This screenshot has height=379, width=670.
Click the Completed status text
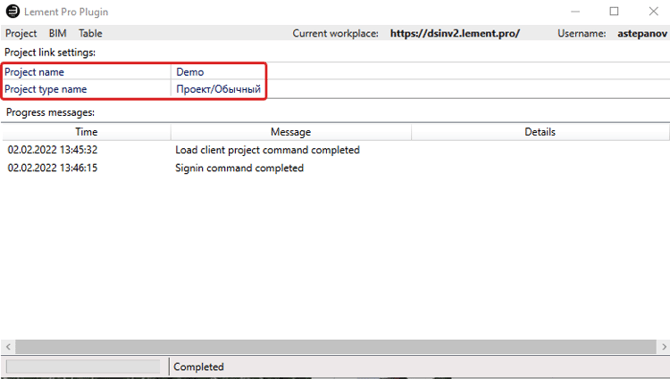click(199, 367)
